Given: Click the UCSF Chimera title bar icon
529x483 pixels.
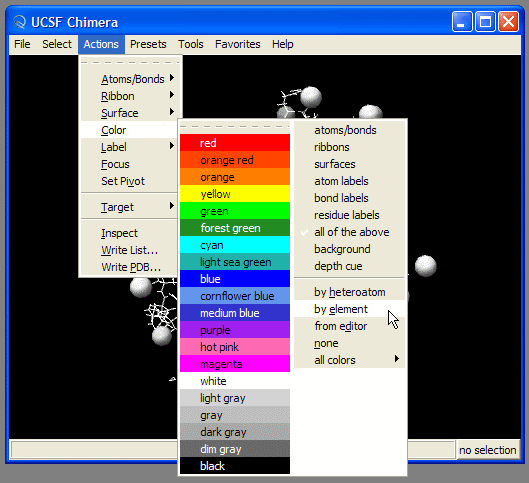Looking at the screenshot, I should (19, 22).
